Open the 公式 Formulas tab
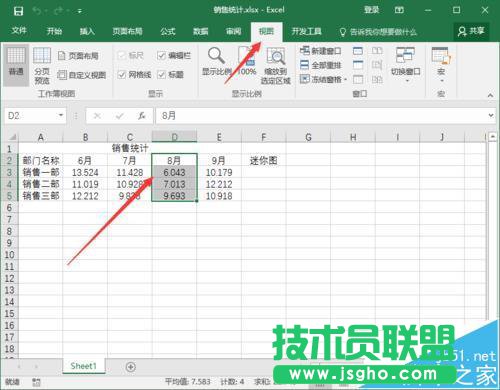The width and height of the screenshot is (500, 390). 168,31
